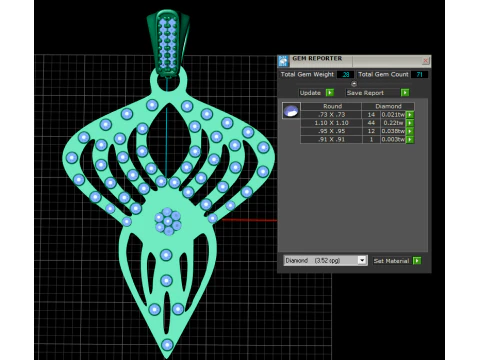Click the count cell showing 12

click(371, 131)
